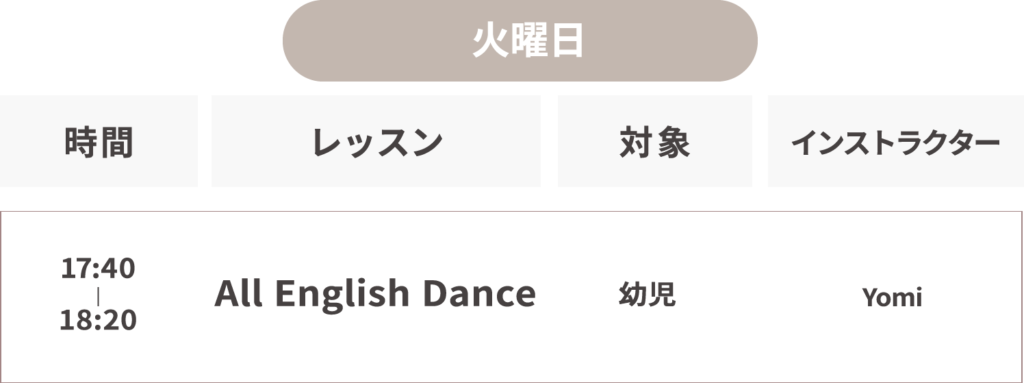The height and width of the screenshot is (383, 1024).
Task: Click the vertical line between the times
Action: (x=98, y=295)
